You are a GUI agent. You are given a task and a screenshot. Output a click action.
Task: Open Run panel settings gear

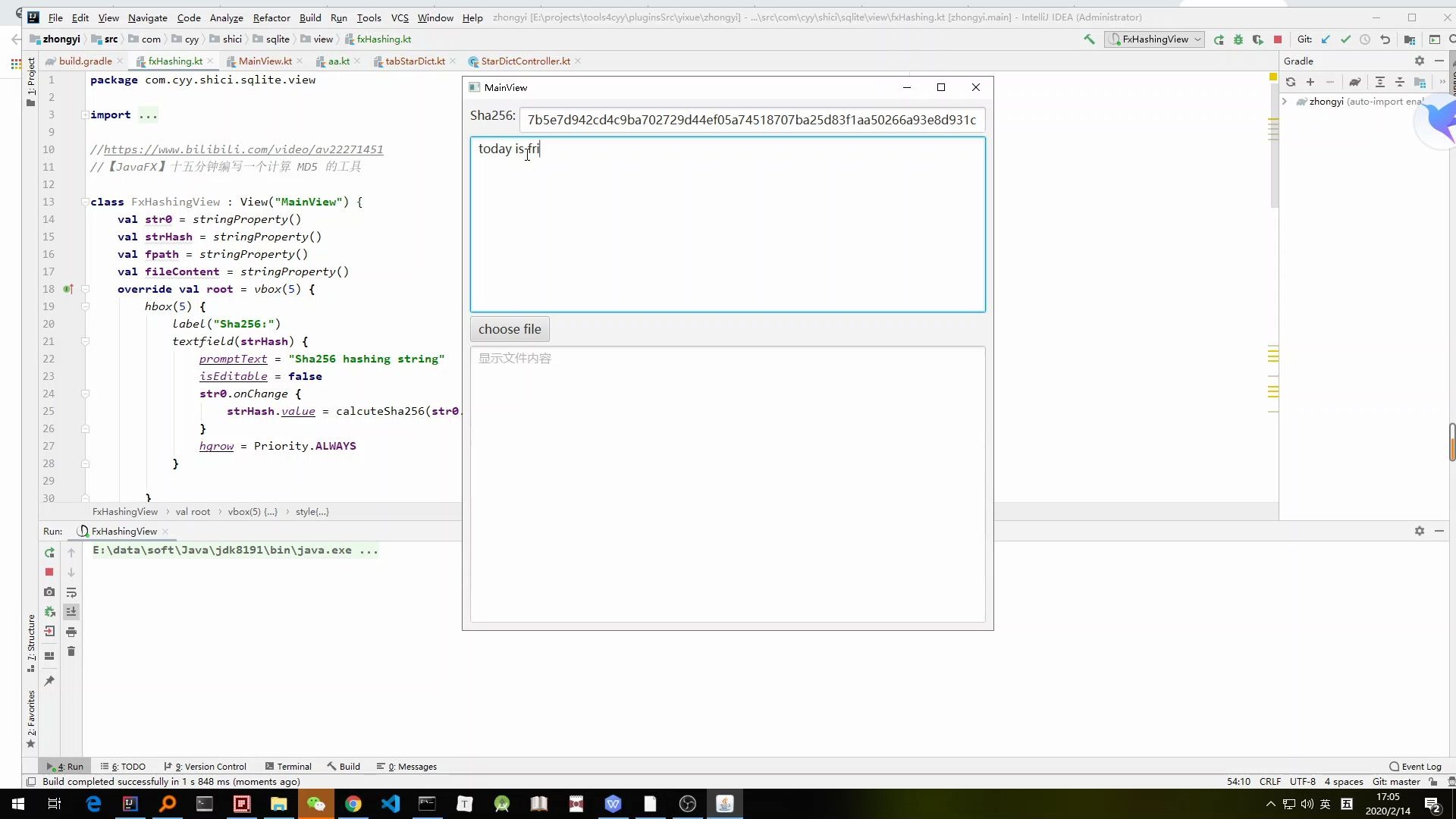pos(1420,531)
